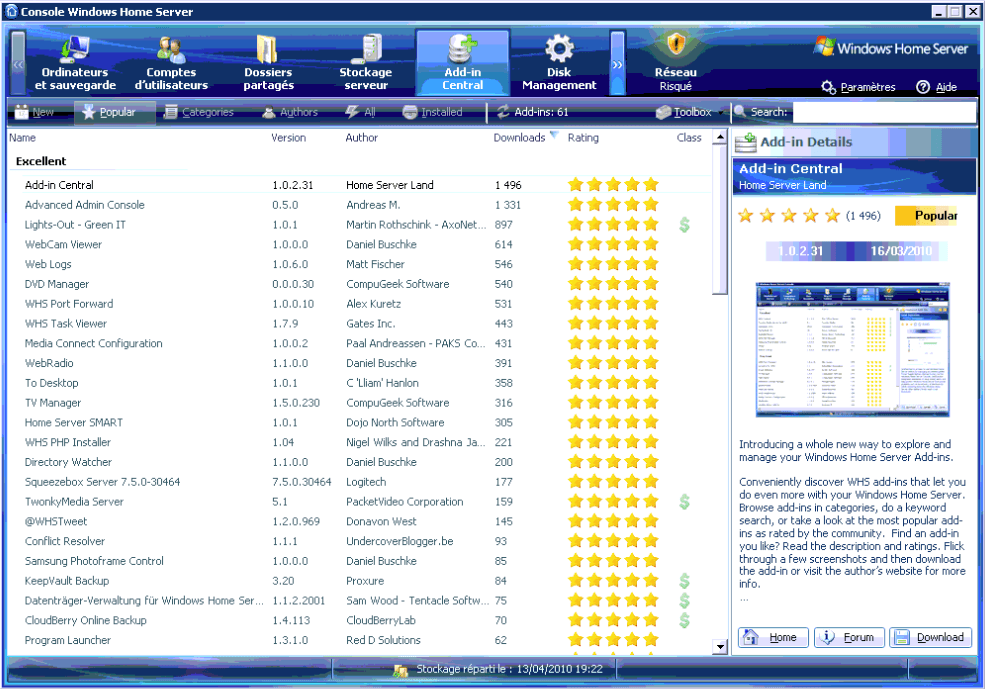Select the Squeezebox Server 7.5.0-30464 row
The image size is (985, 689).
pos(360,482)
